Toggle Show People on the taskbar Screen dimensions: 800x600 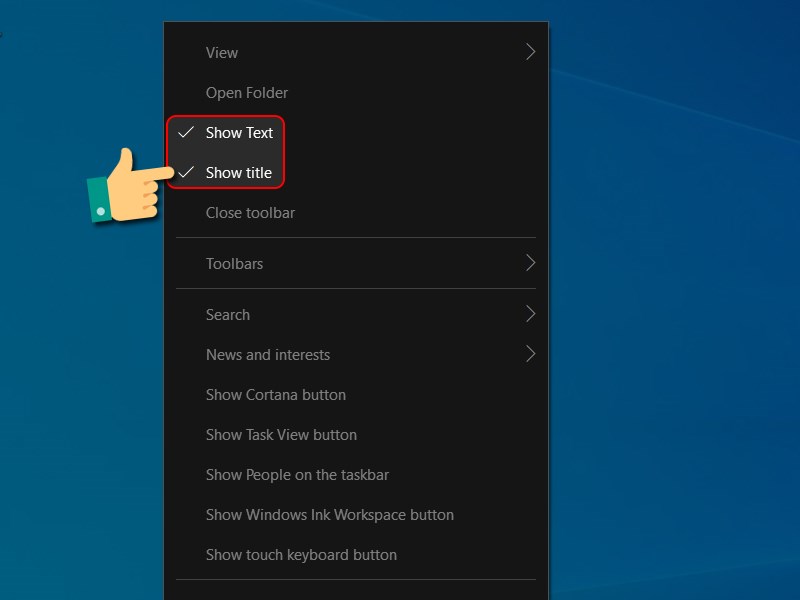[x=356, y=475]
